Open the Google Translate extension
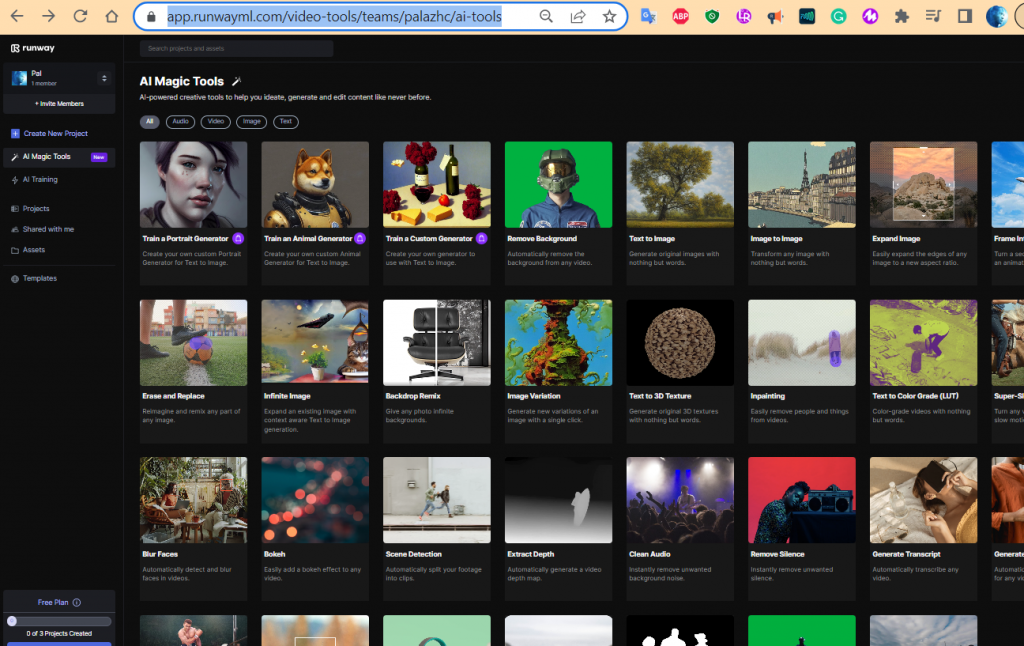Viewport: 1024px width, 646px height. click(648, 16)
